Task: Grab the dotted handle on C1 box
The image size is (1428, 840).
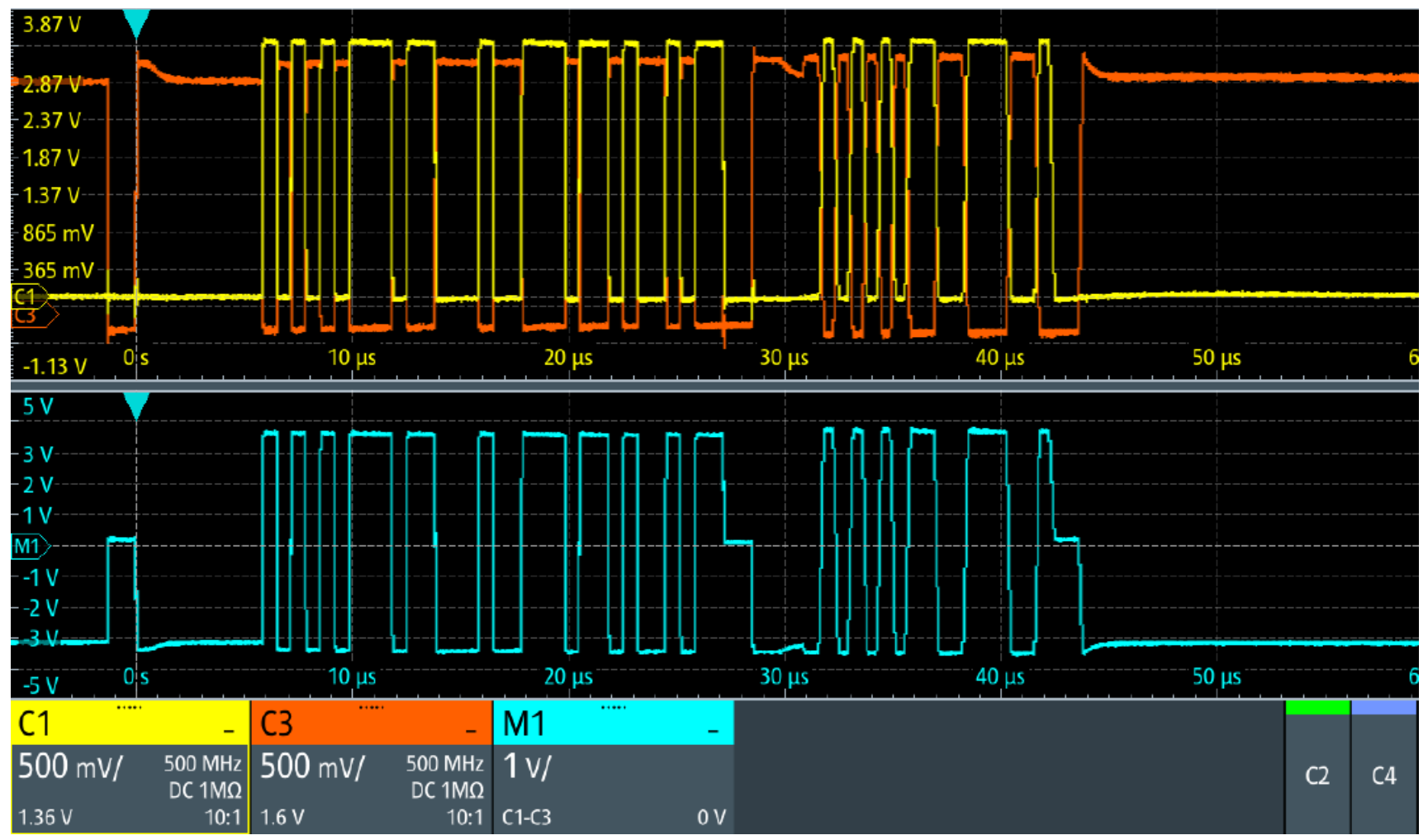Action: coord(129,708)
